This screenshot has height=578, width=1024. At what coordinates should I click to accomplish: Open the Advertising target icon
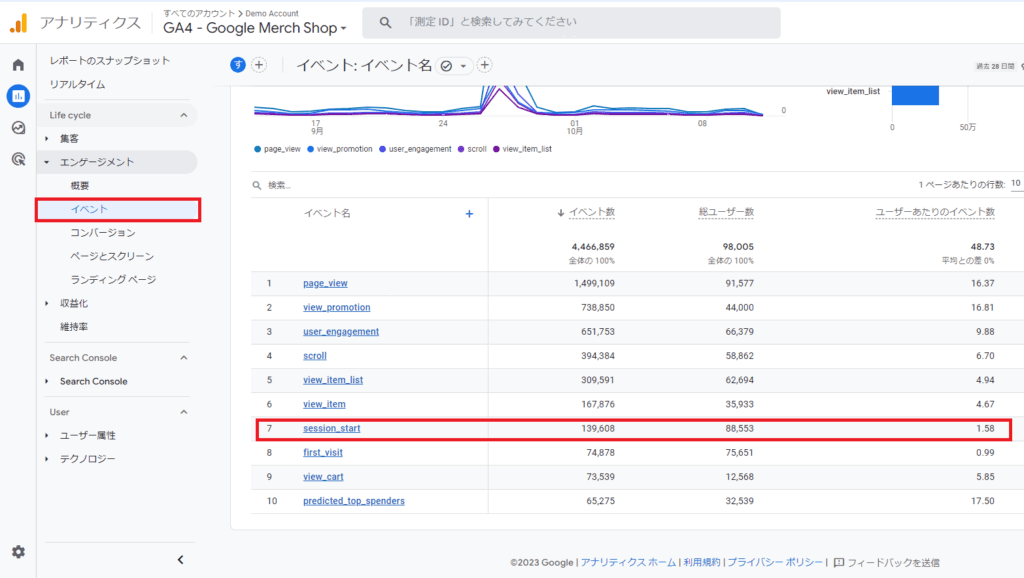coord(18,159)
